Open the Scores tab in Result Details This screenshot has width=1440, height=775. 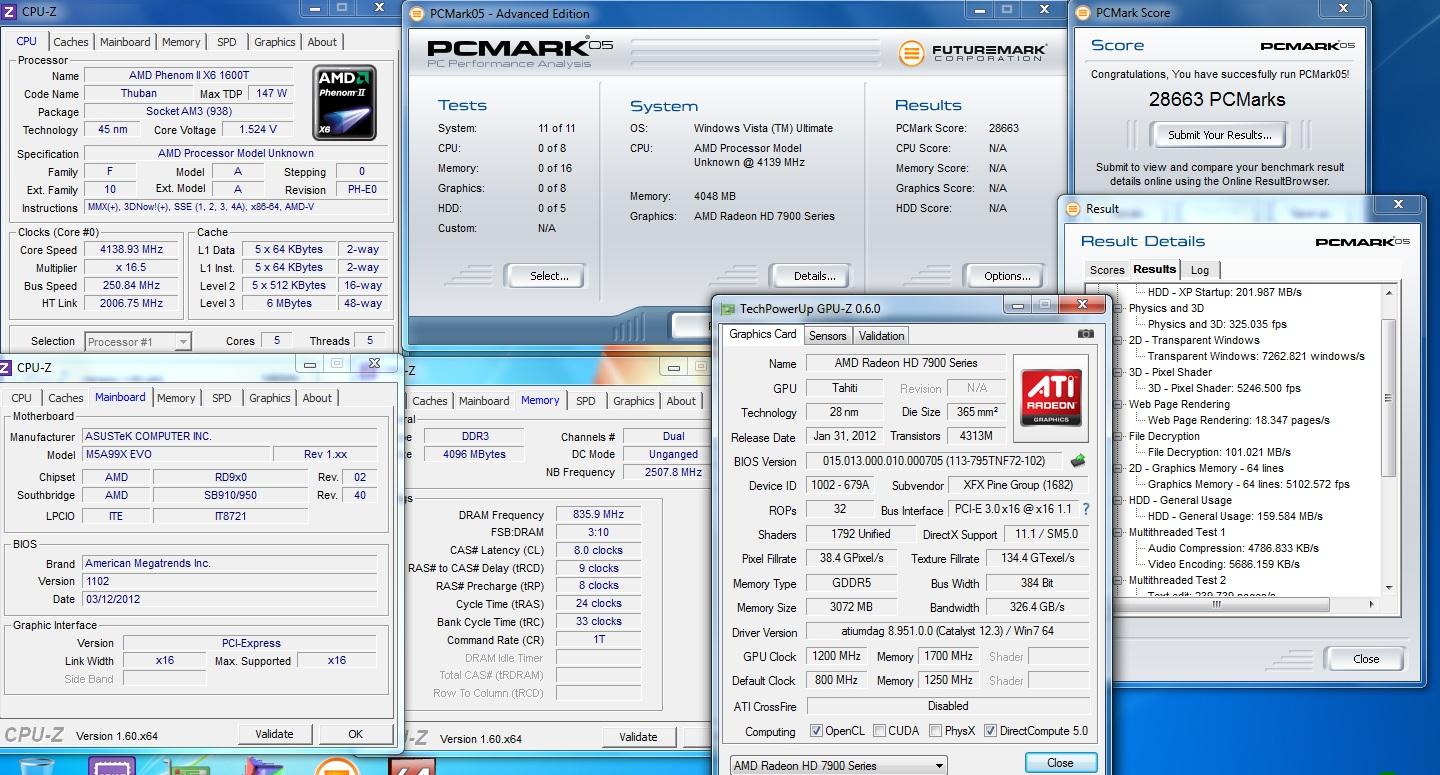point(1107,270)
